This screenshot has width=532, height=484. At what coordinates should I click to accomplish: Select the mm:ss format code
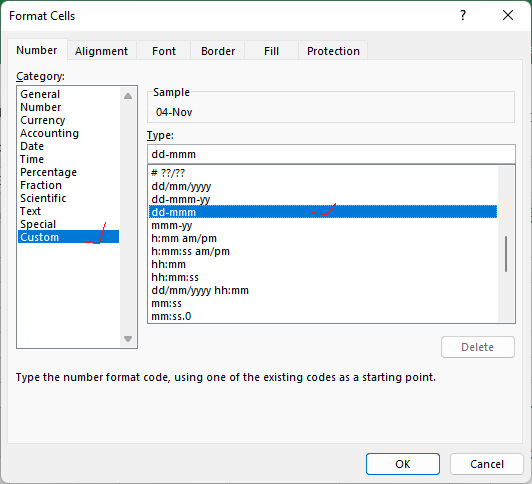[x=323, y=303]
